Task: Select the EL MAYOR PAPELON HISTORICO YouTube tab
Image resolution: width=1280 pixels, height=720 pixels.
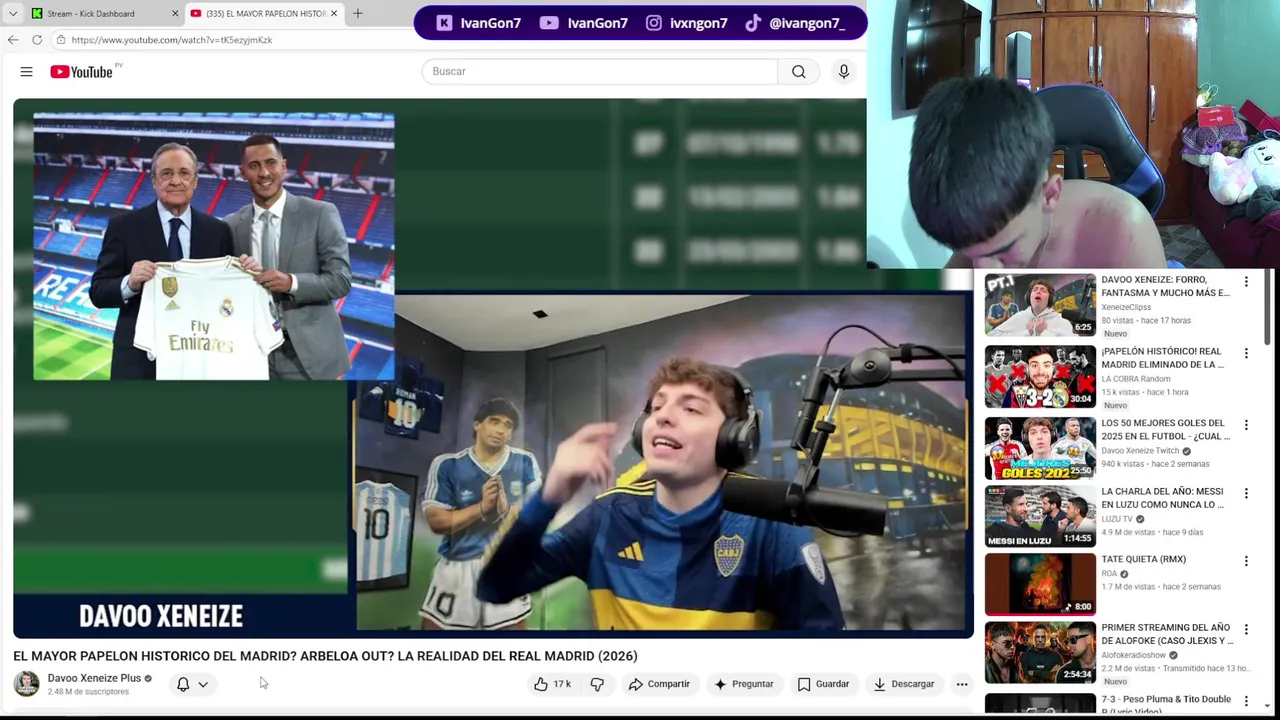Action: click(263, 13)
